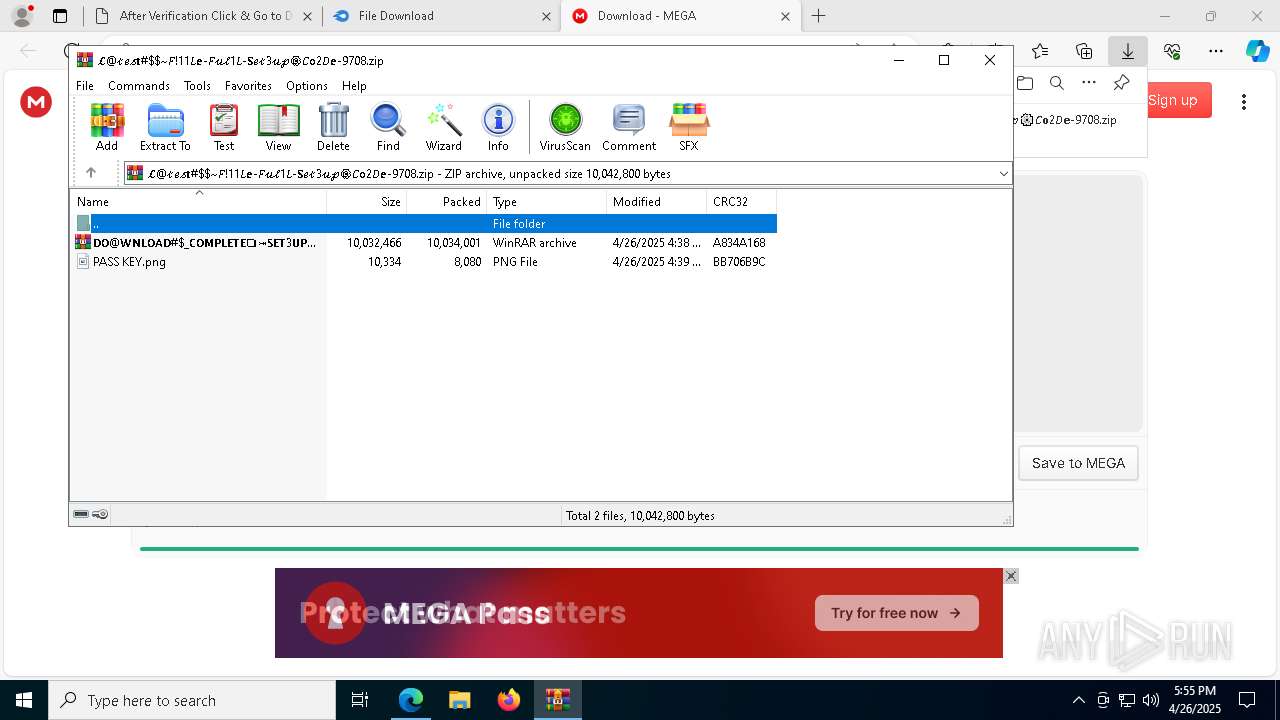Sort by Name column header
Screen dimensions: 1280x720
(x=198, y=201)
